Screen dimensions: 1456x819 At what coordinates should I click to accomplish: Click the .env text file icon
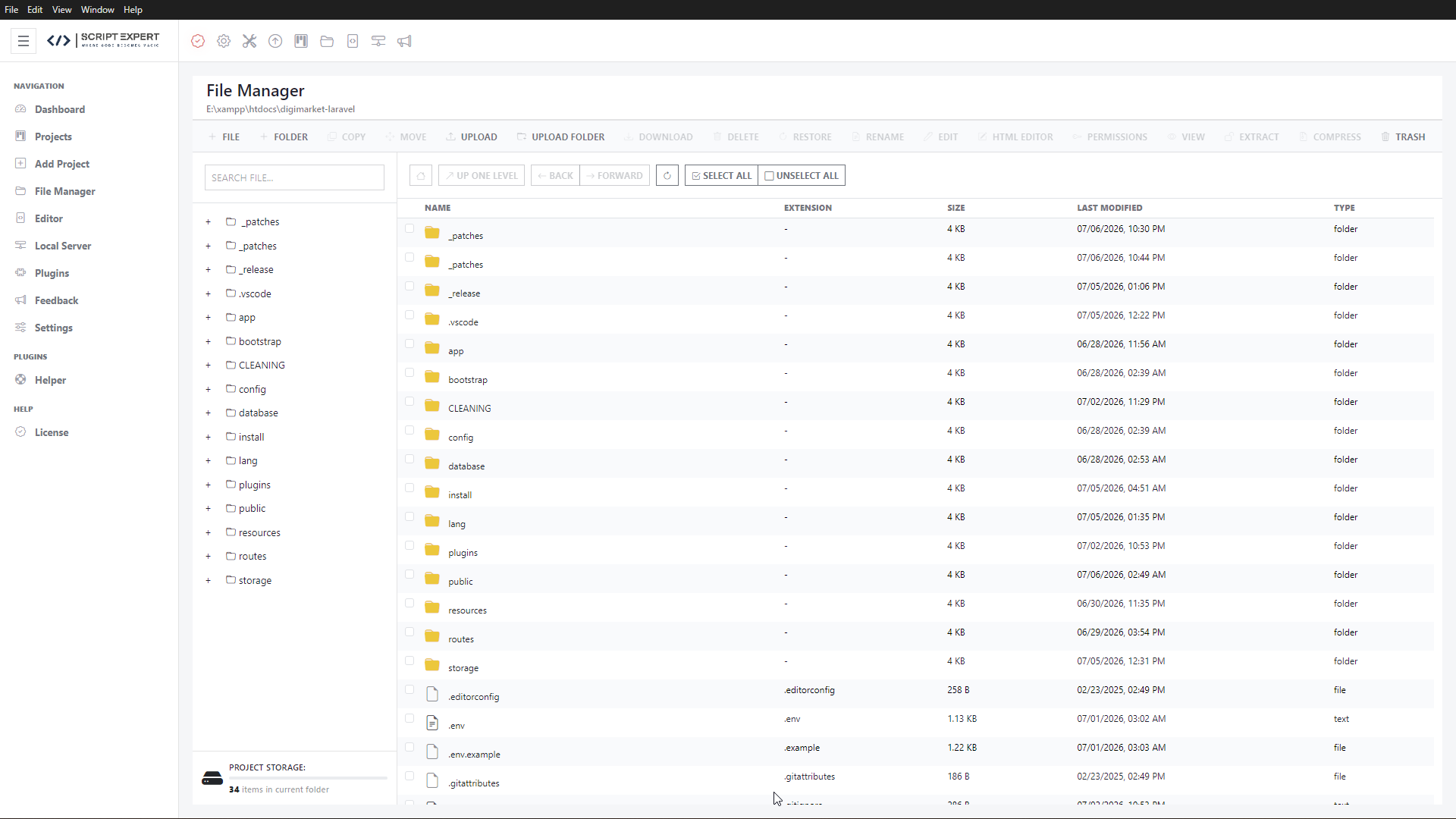pos(432,723)
